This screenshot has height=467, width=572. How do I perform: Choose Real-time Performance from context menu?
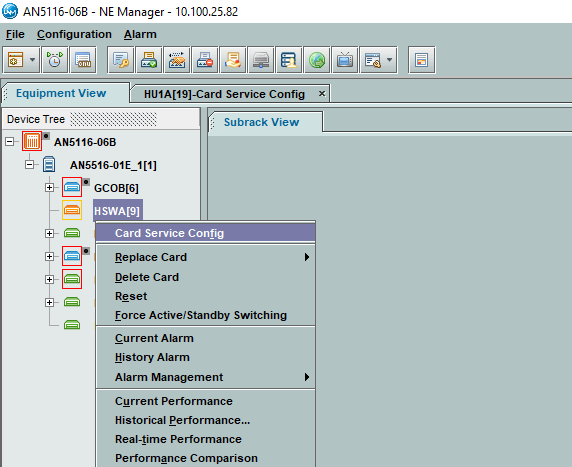[206, 439]
